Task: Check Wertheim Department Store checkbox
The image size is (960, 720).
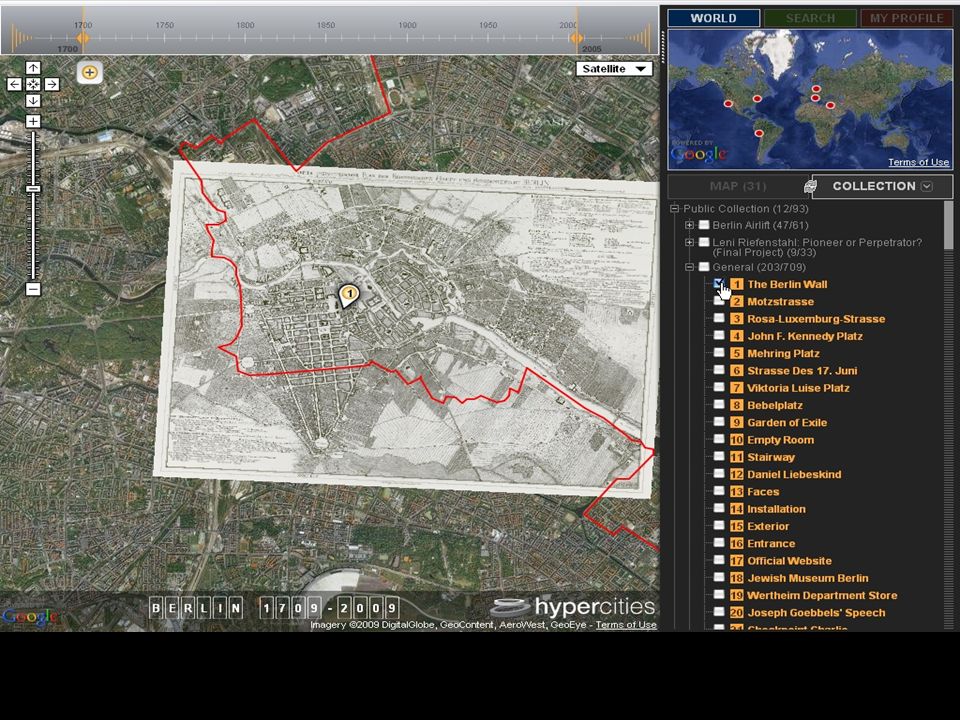Action: point(719,595)
